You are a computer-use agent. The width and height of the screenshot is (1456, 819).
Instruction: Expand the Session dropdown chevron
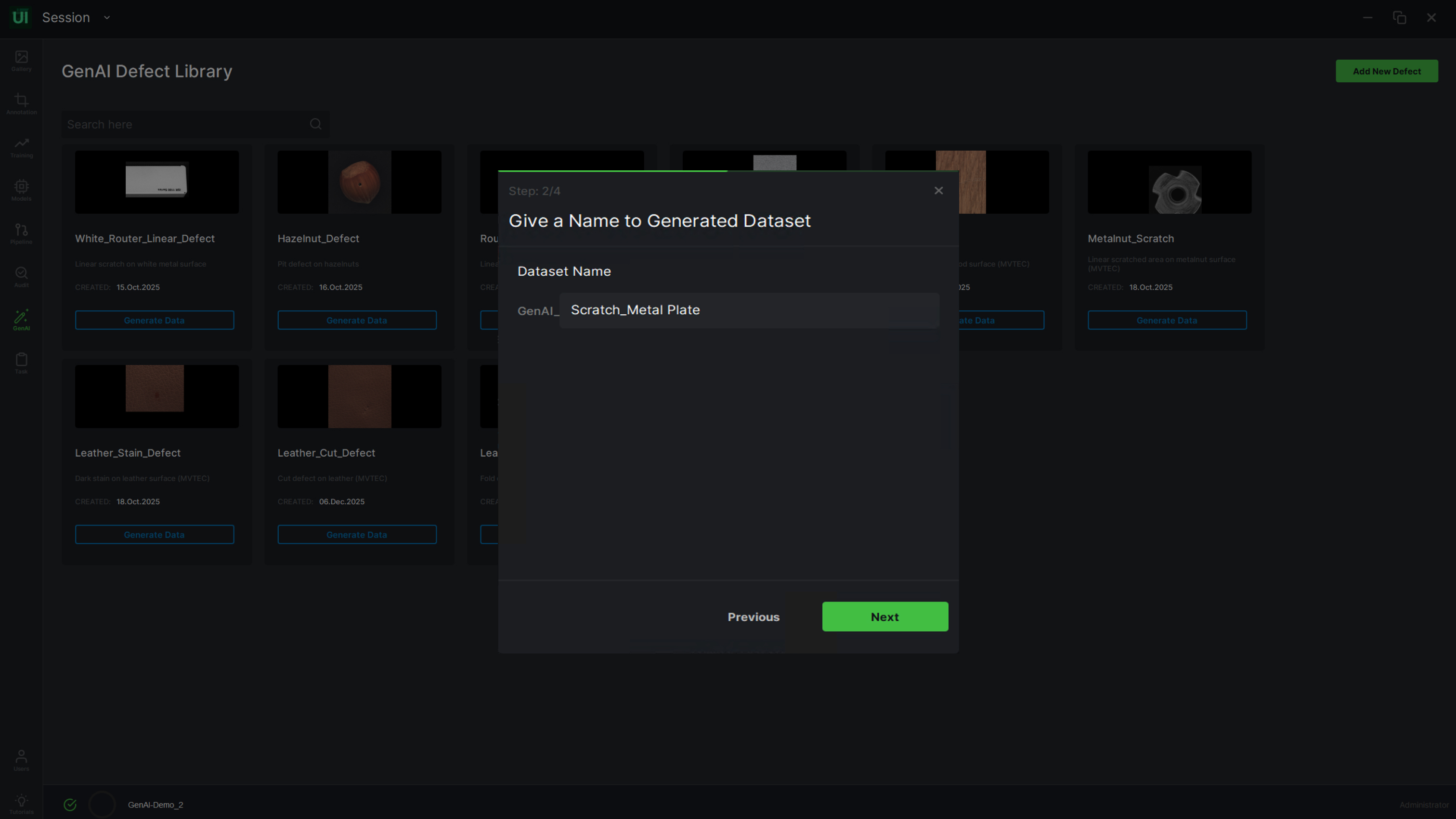107,17
